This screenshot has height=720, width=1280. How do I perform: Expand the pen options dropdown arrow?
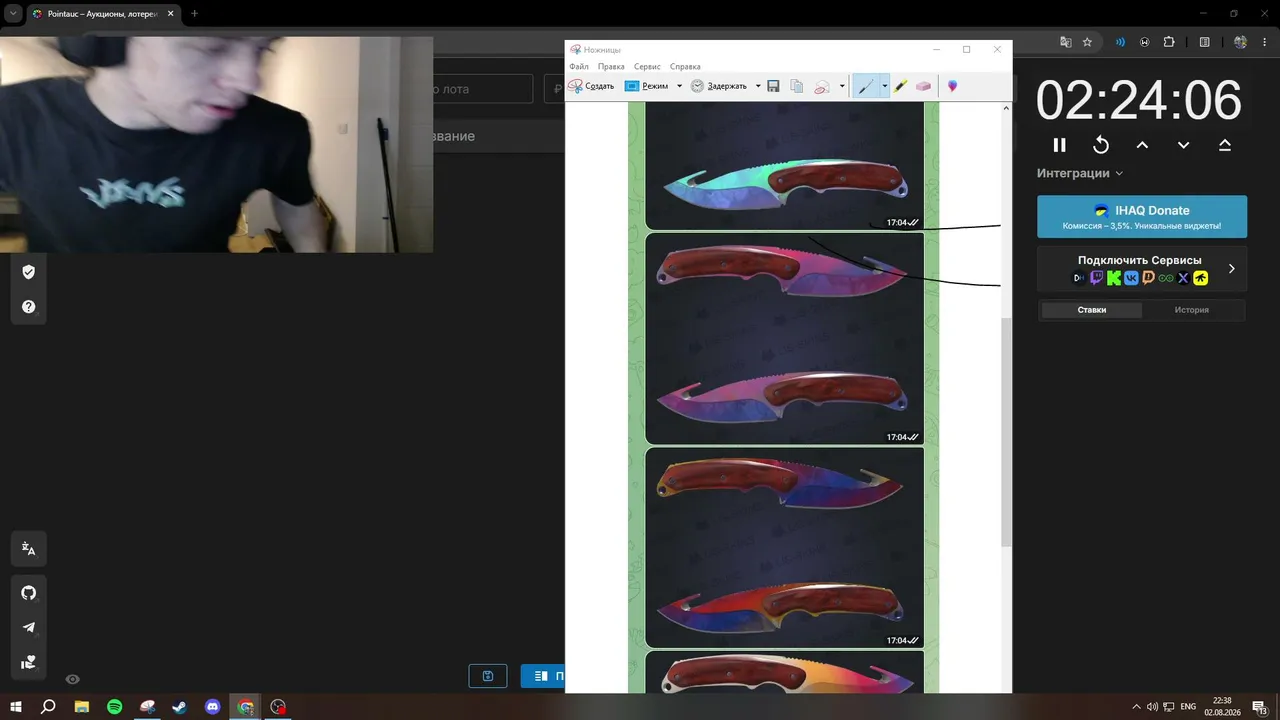click(884, 86)
